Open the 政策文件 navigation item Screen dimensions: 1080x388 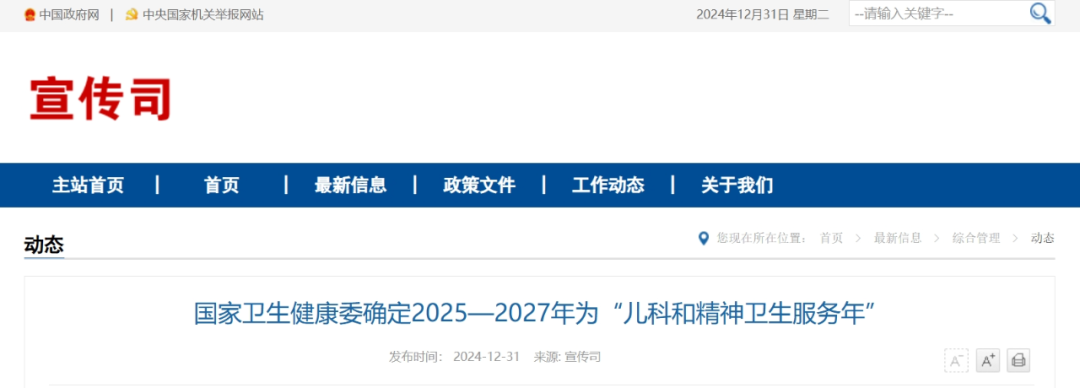click(x=479, y=185)
